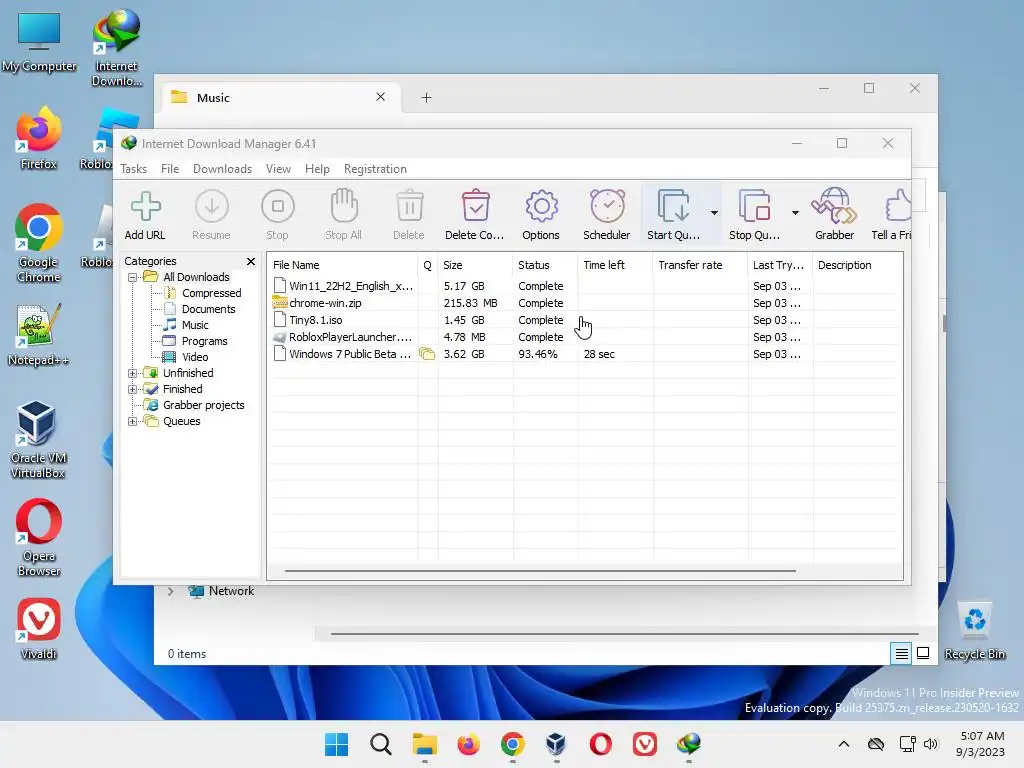Open Opera from taskbar
Image resolution: width=1024 pixels, height=768 pixels.
pyautogui.click(x=600, y=744)
